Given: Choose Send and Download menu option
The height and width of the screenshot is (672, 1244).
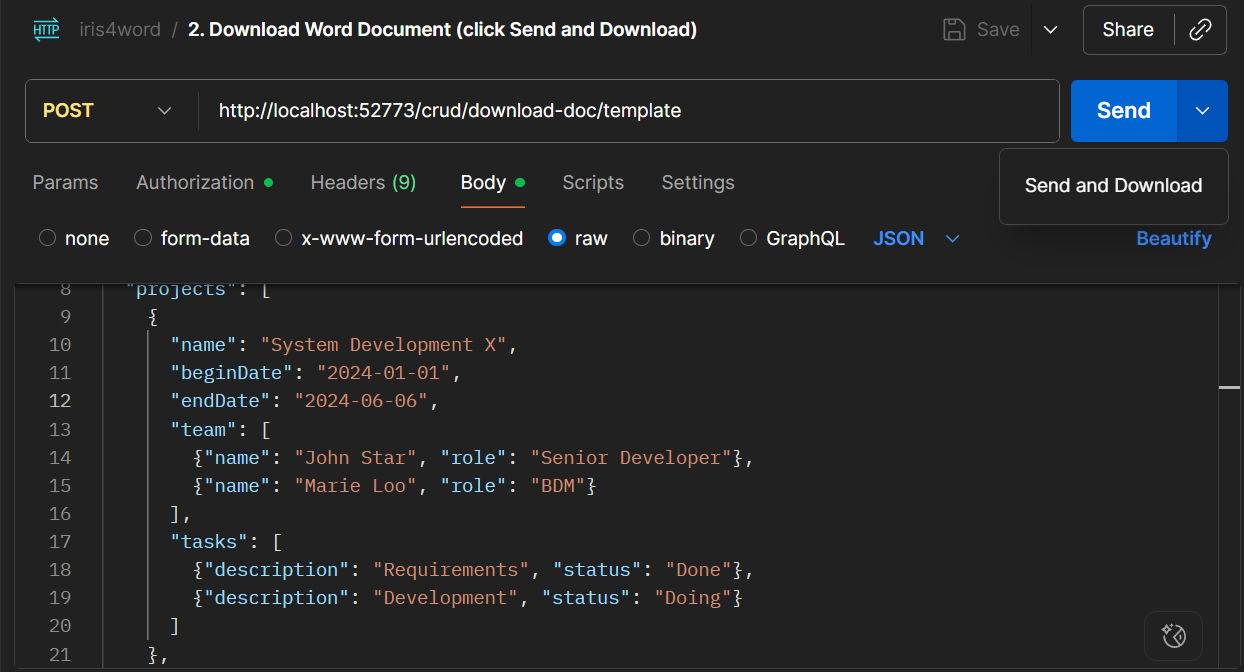Looking at the screenshot, I should pyautogui.click(x=1113, y=186).
